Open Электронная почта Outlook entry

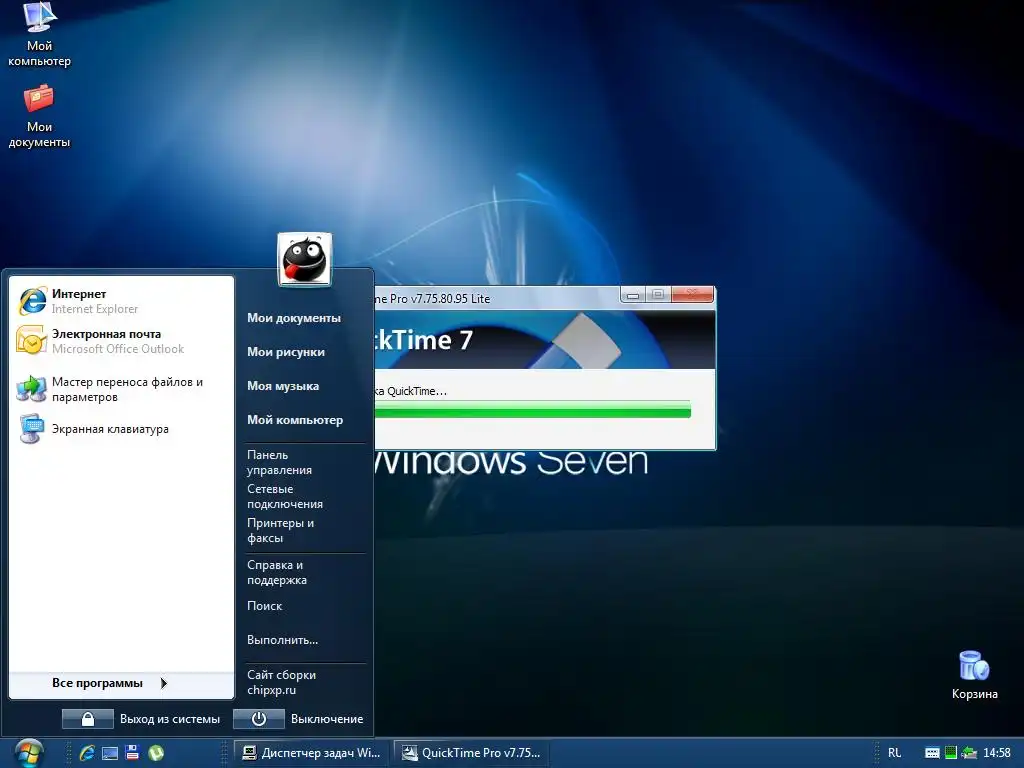(x=123, y=341)
